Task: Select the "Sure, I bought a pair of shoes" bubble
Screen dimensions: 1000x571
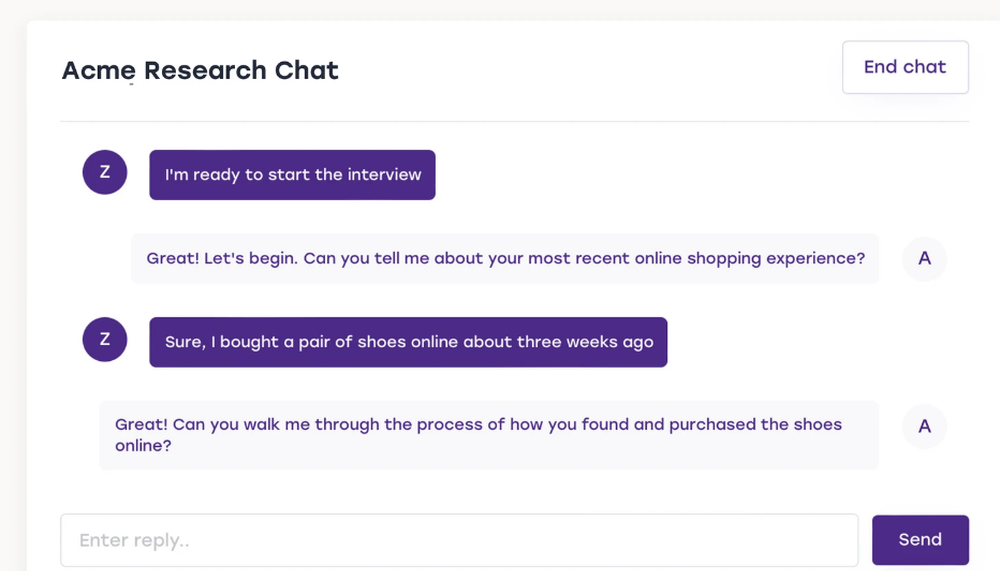Action: click(x=408, y=342)
